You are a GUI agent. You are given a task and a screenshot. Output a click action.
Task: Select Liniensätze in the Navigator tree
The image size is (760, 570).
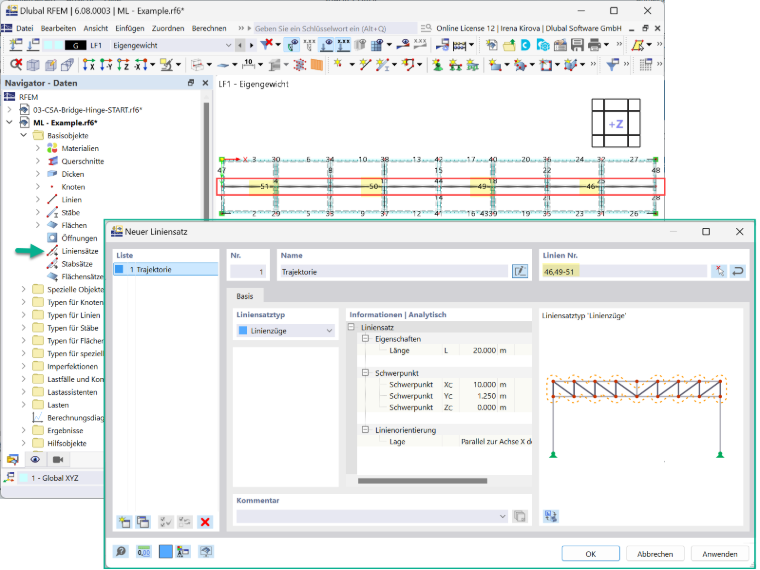point(79,251)
